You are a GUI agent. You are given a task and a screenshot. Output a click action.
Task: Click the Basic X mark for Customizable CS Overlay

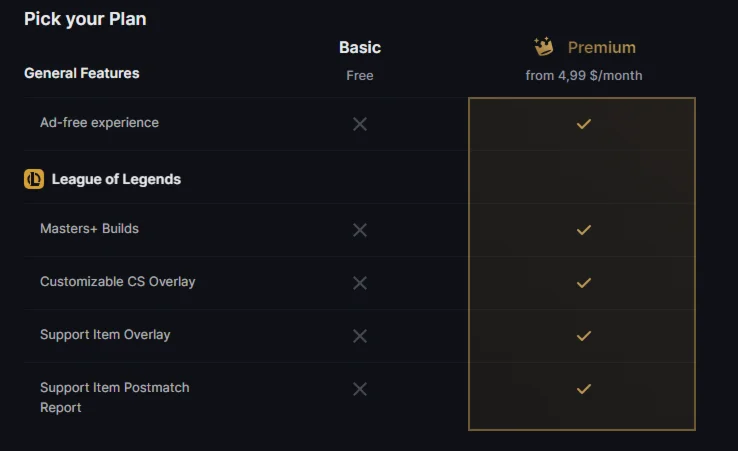[360, 283]
